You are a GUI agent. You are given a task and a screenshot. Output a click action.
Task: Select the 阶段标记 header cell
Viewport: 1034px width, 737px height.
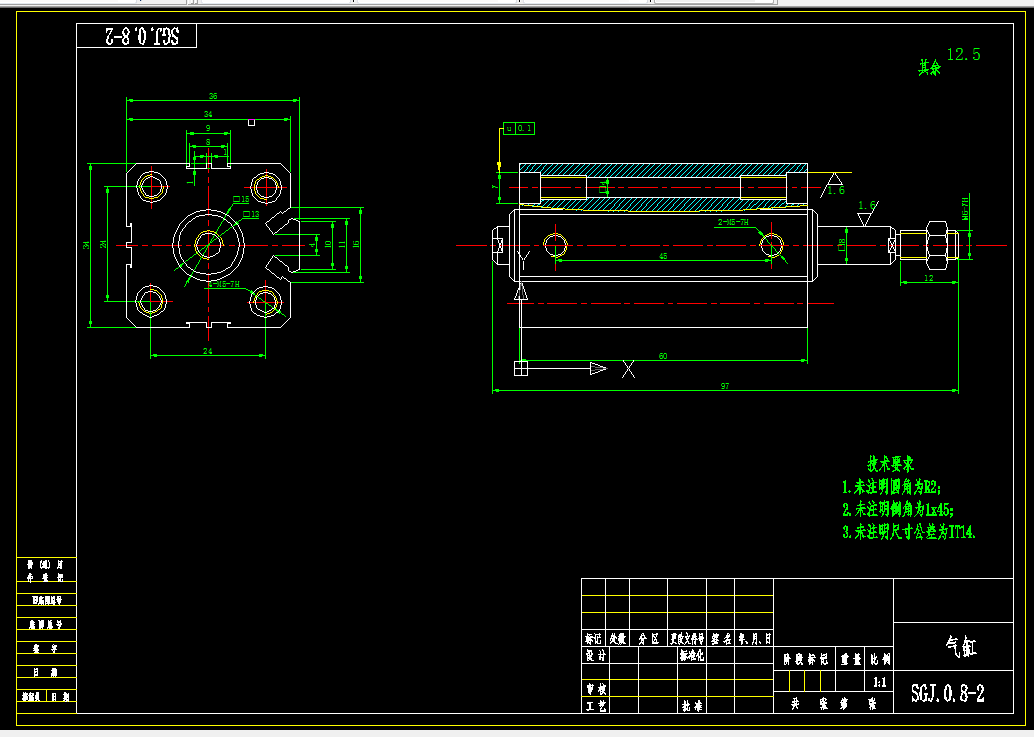click(805, 659)
